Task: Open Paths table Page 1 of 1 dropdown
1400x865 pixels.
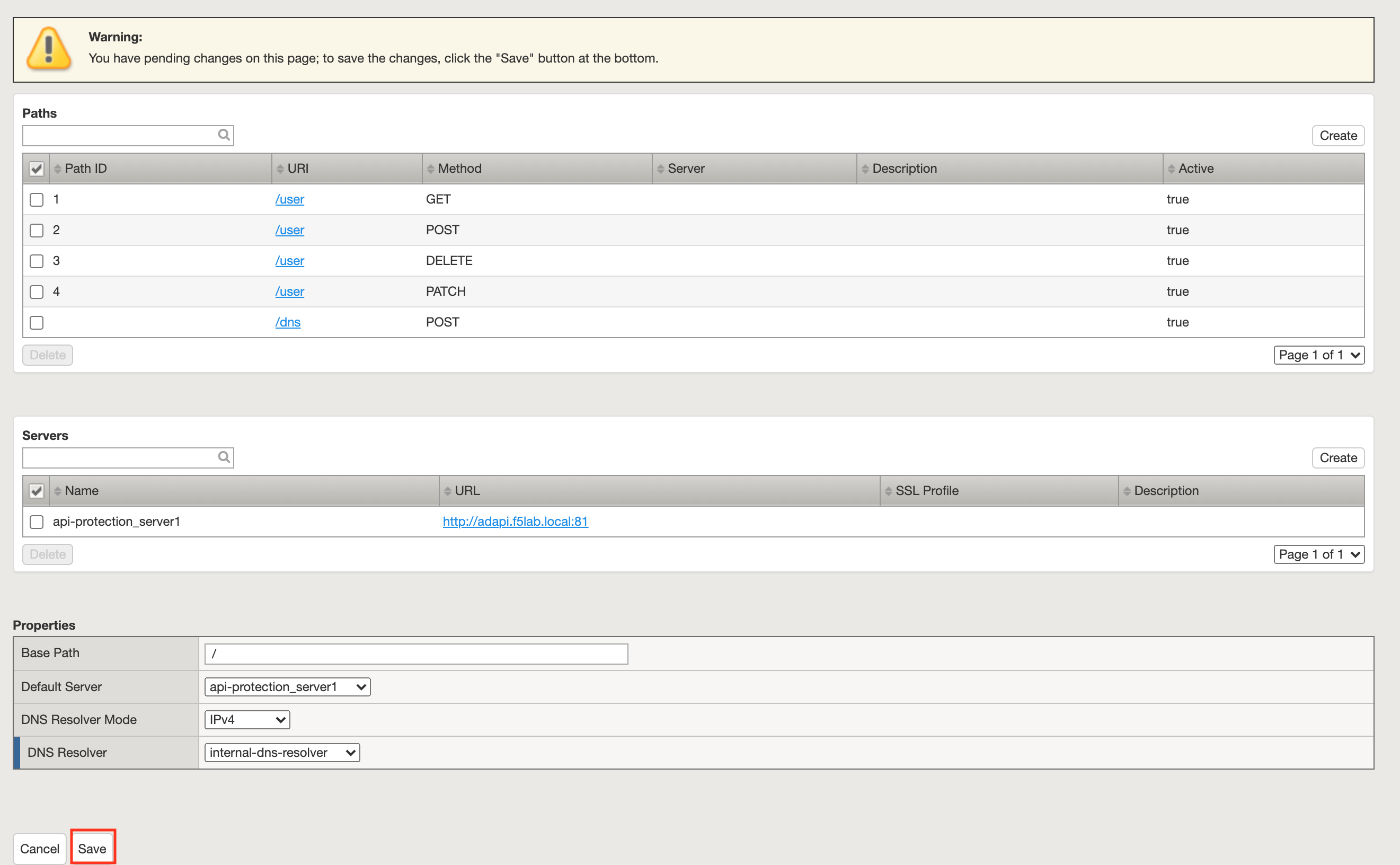Action: [x=1319, y=355]
